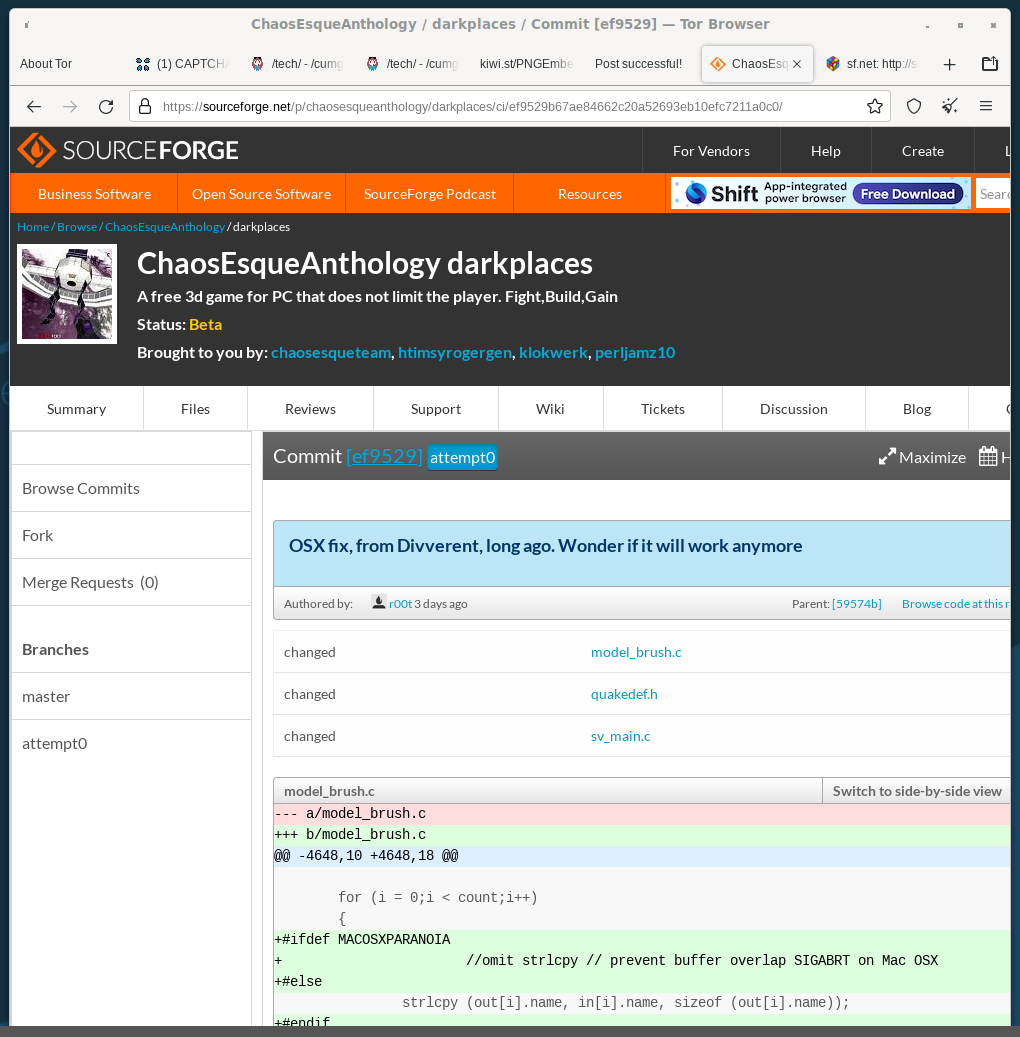Open htimsyrogergen profile link

455,353
